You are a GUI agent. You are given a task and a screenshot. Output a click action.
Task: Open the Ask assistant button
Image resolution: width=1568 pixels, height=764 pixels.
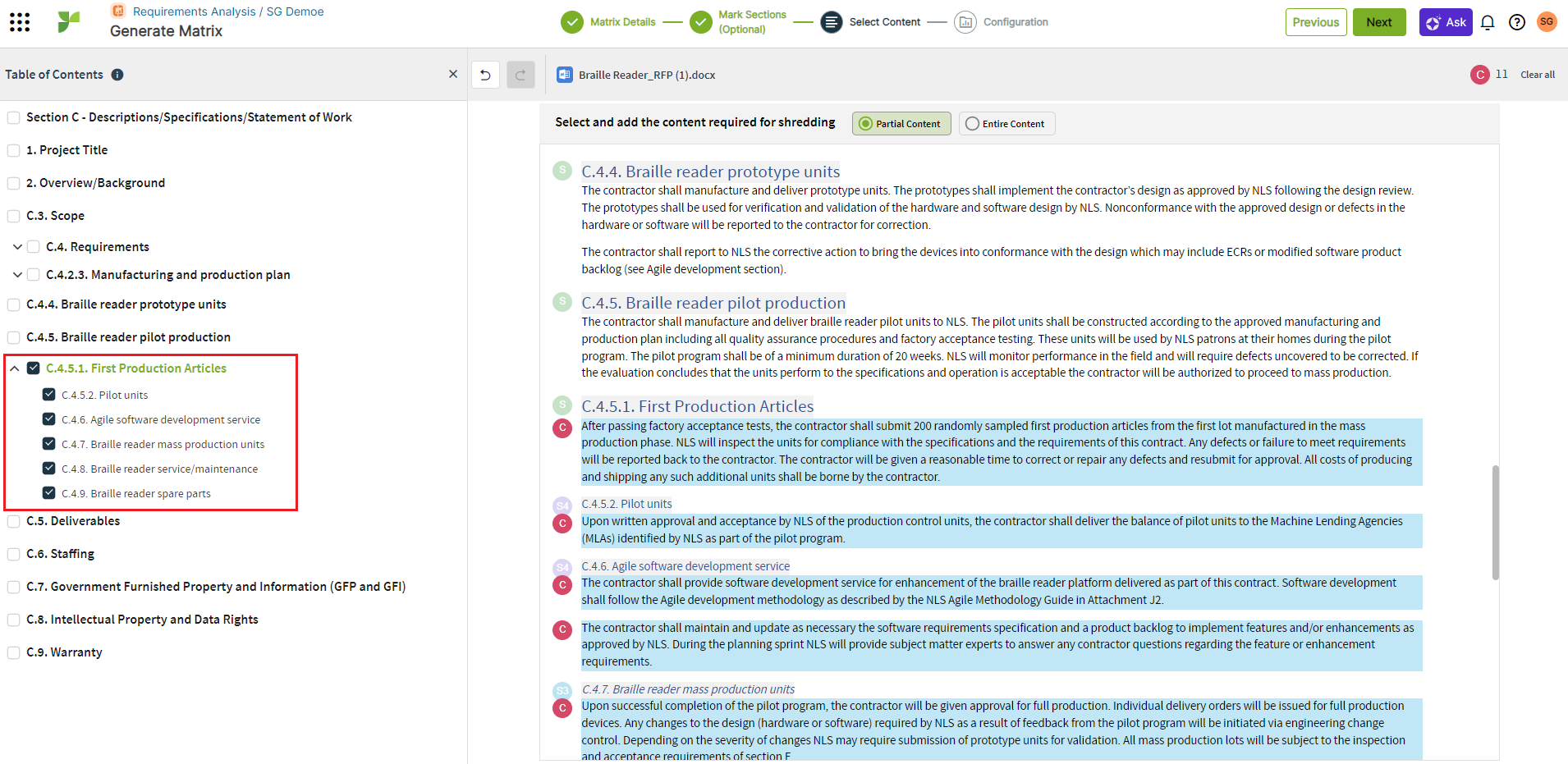(1446, 22)
